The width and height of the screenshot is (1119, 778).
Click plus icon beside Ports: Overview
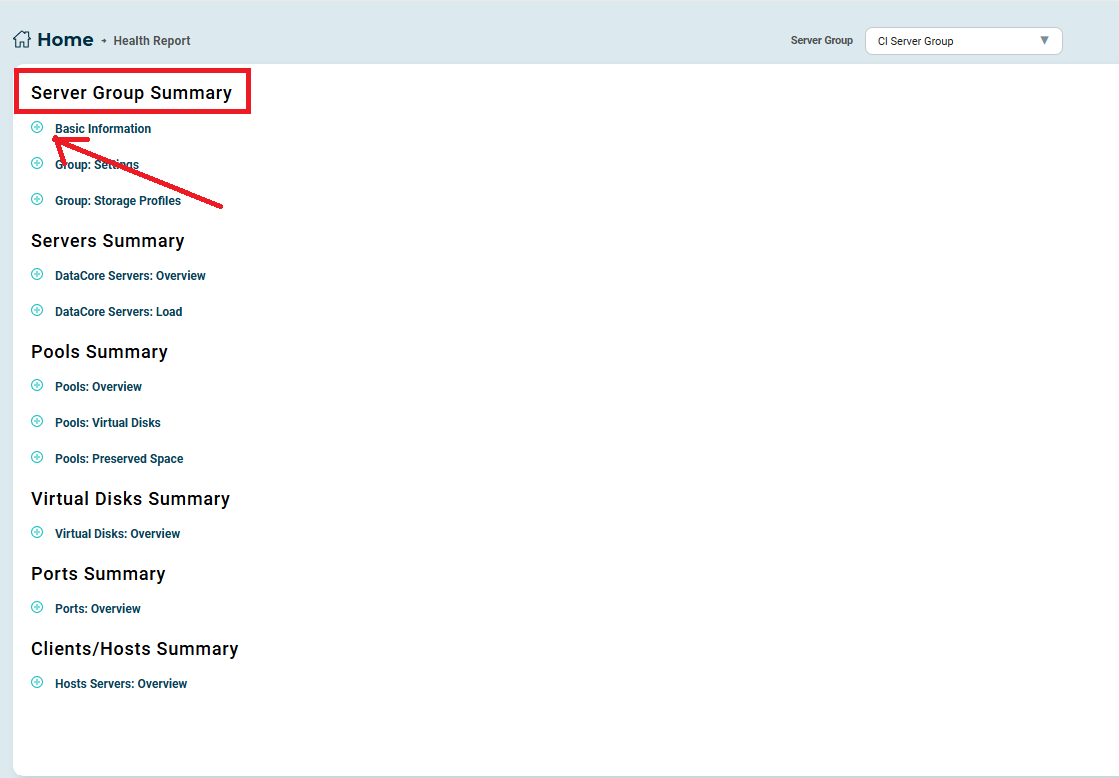[37, 607]
